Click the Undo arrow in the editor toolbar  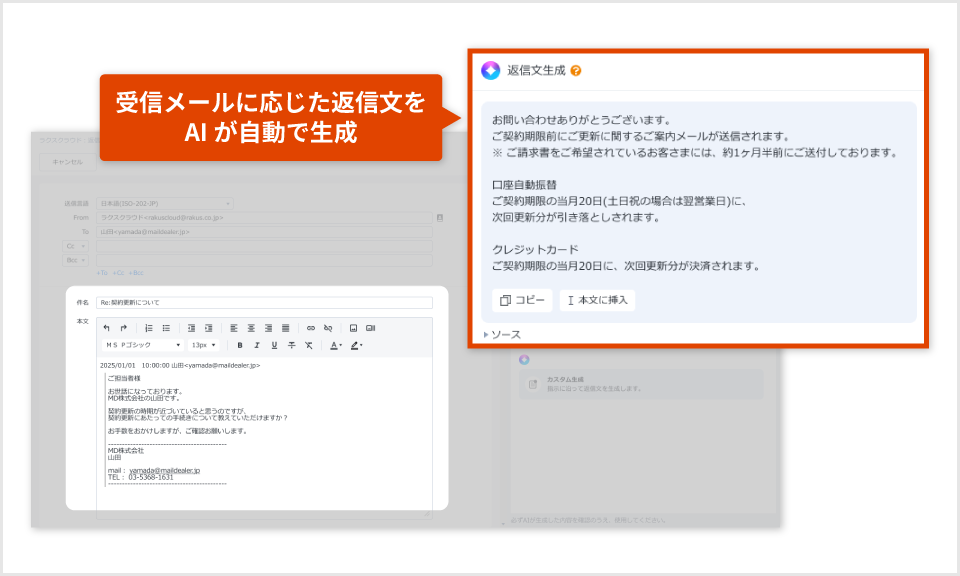click(x=109, y=326)
